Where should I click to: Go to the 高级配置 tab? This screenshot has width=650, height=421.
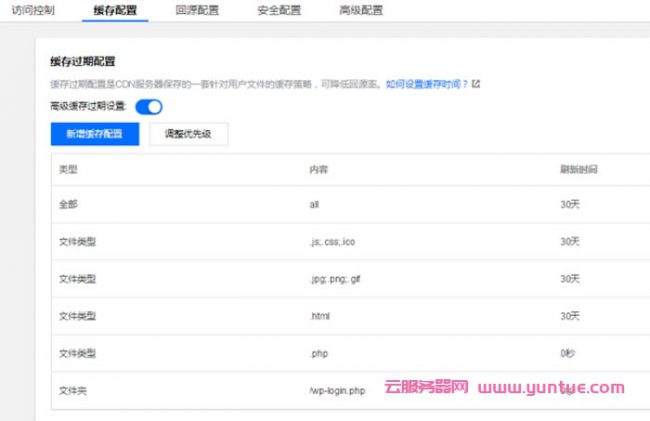(x=359, y=11)
